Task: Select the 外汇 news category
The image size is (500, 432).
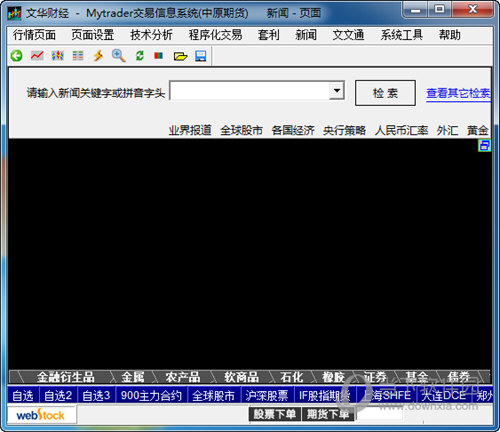Action: 447,130
